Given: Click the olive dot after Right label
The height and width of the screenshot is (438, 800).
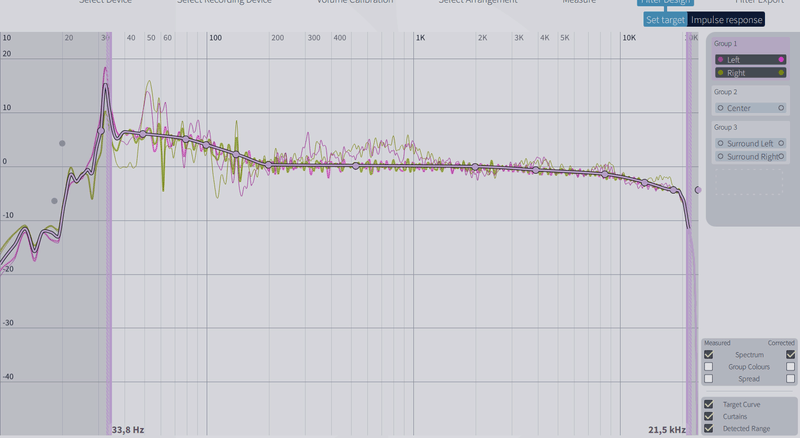Looking at the screenshot, I should (781, 73).
